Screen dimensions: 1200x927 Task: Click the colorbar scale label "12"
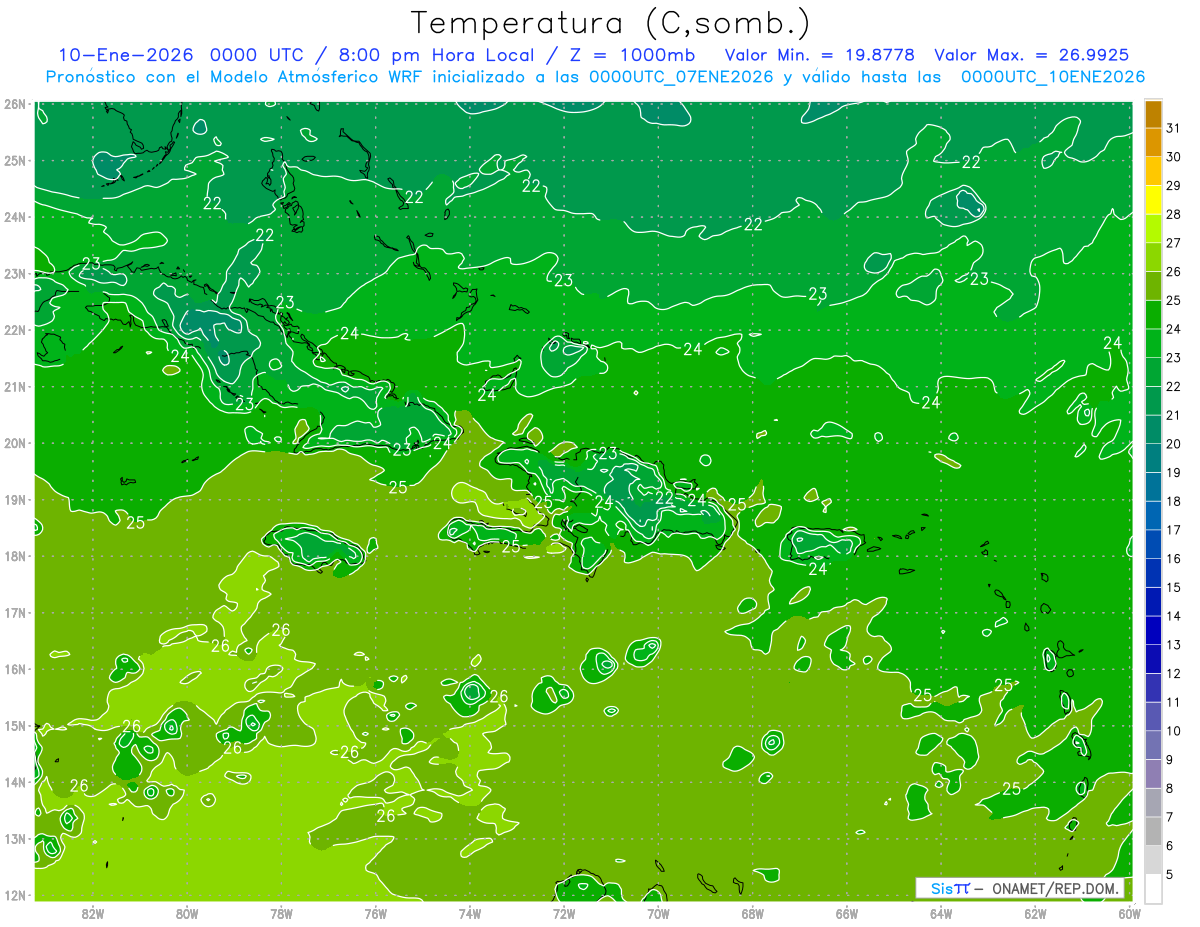tap(1174, 673)
